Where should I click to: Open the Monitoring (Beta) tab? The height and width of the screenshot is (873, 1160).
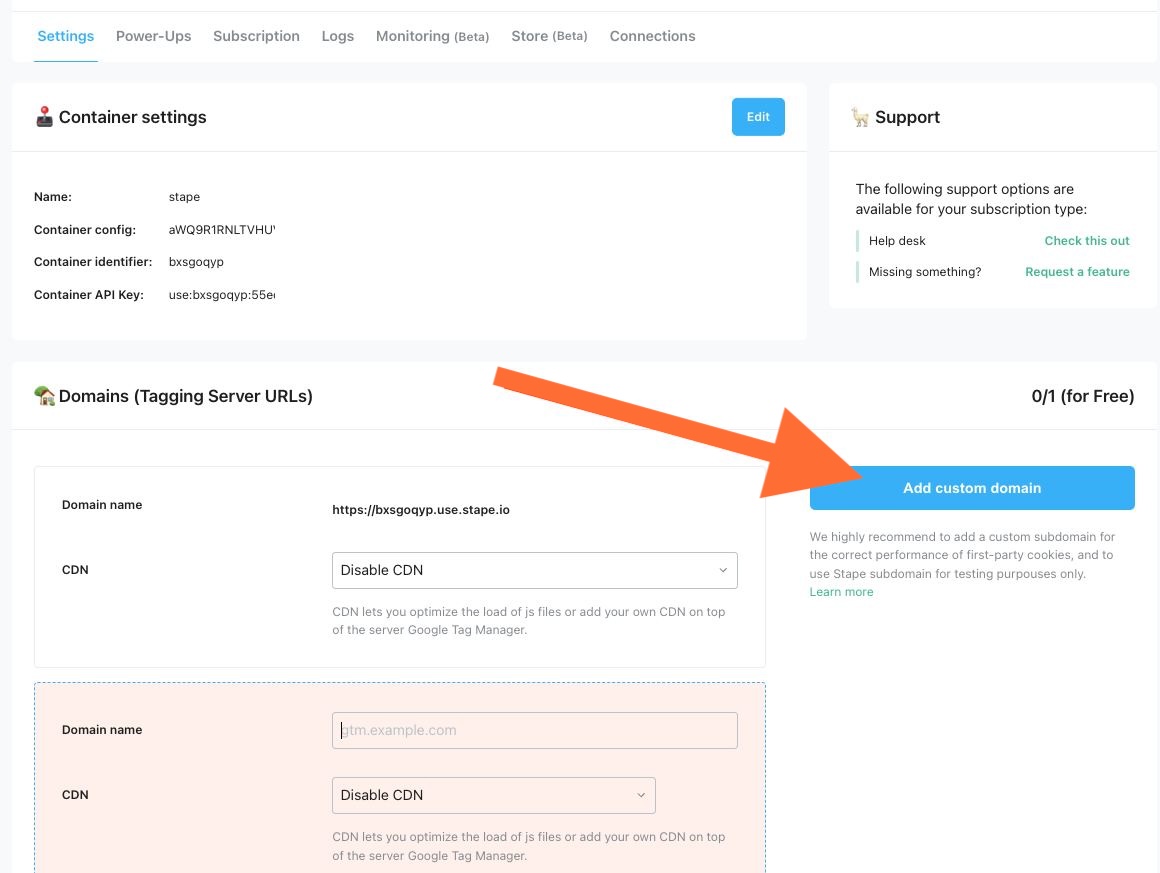[432, 36]
